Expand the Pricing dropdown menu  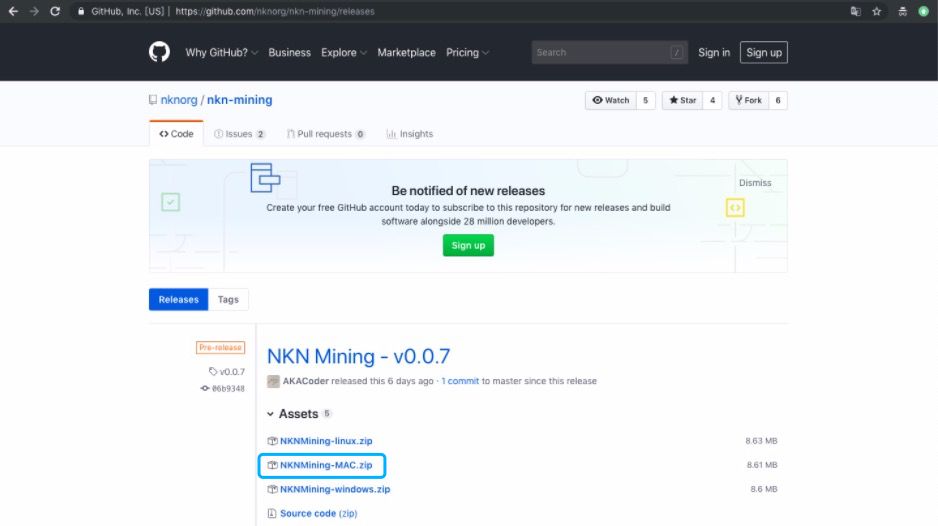[468, 53]
